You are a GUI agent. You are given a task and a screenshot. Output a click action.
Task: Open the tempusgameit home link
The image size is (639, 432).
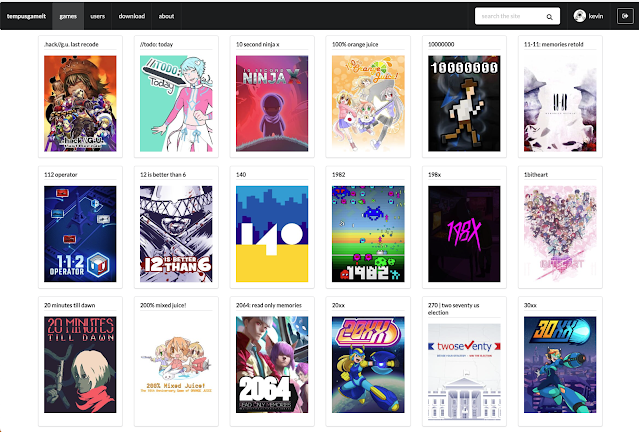click(x=26, y=16)
